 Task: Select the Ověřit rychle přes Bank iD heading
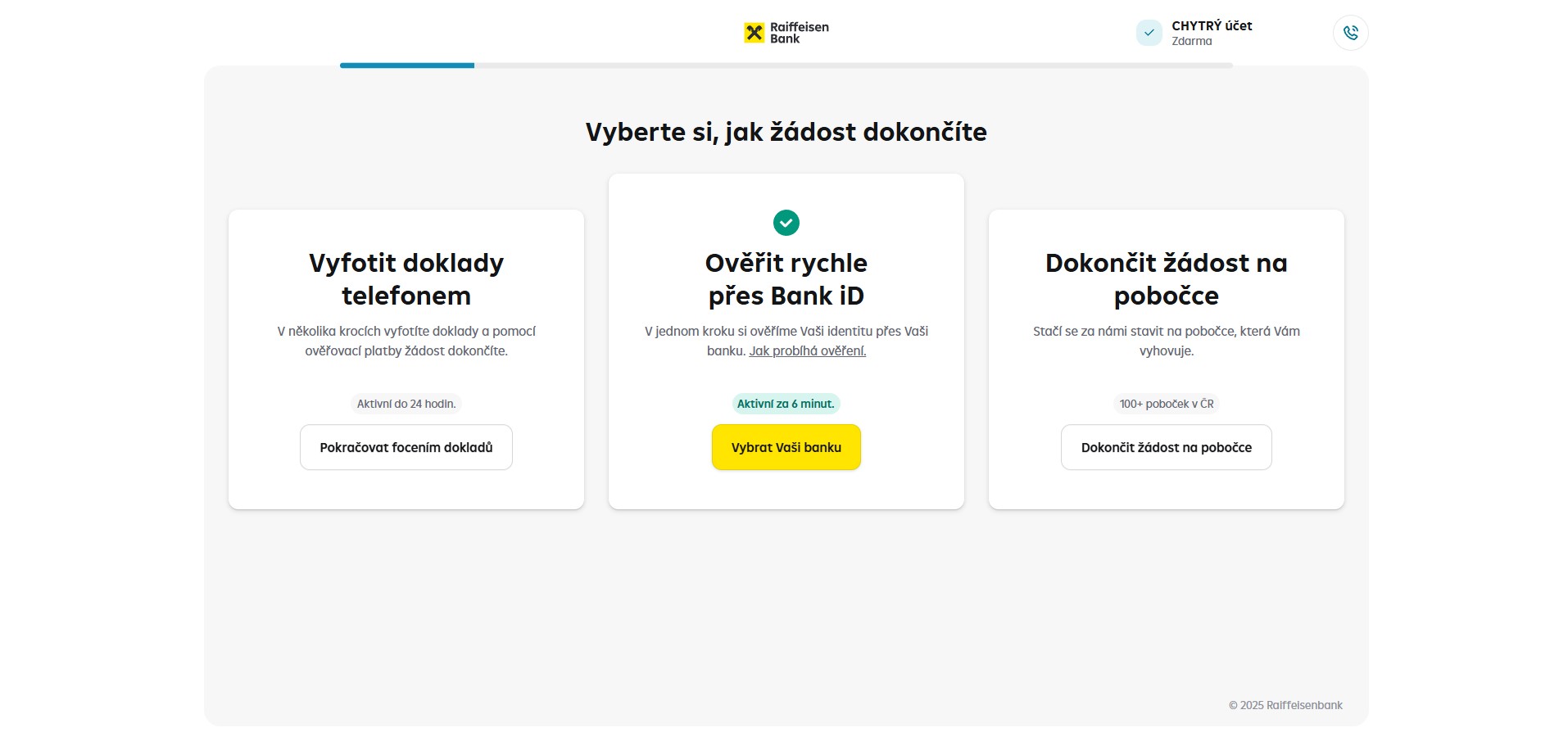(x=786, y=279)
